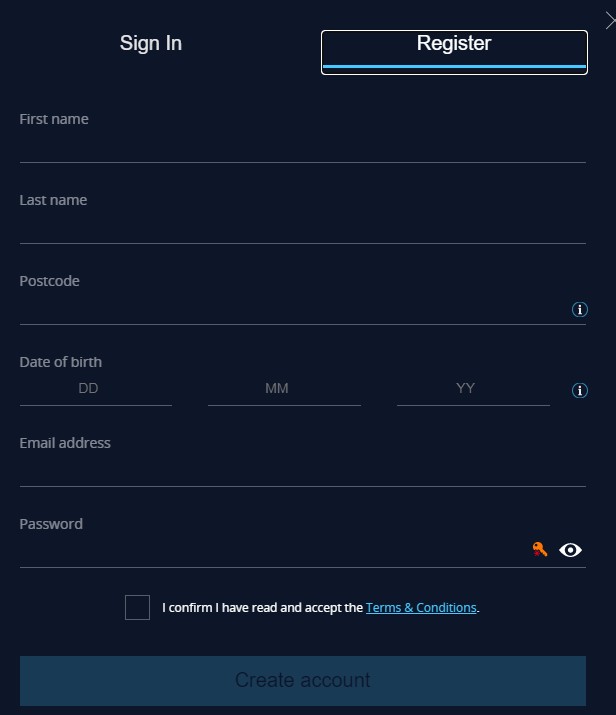Click into the Email address field
The height and width of the screenshot is (715, 616).
pyautogui.click(x=303, y=472)
